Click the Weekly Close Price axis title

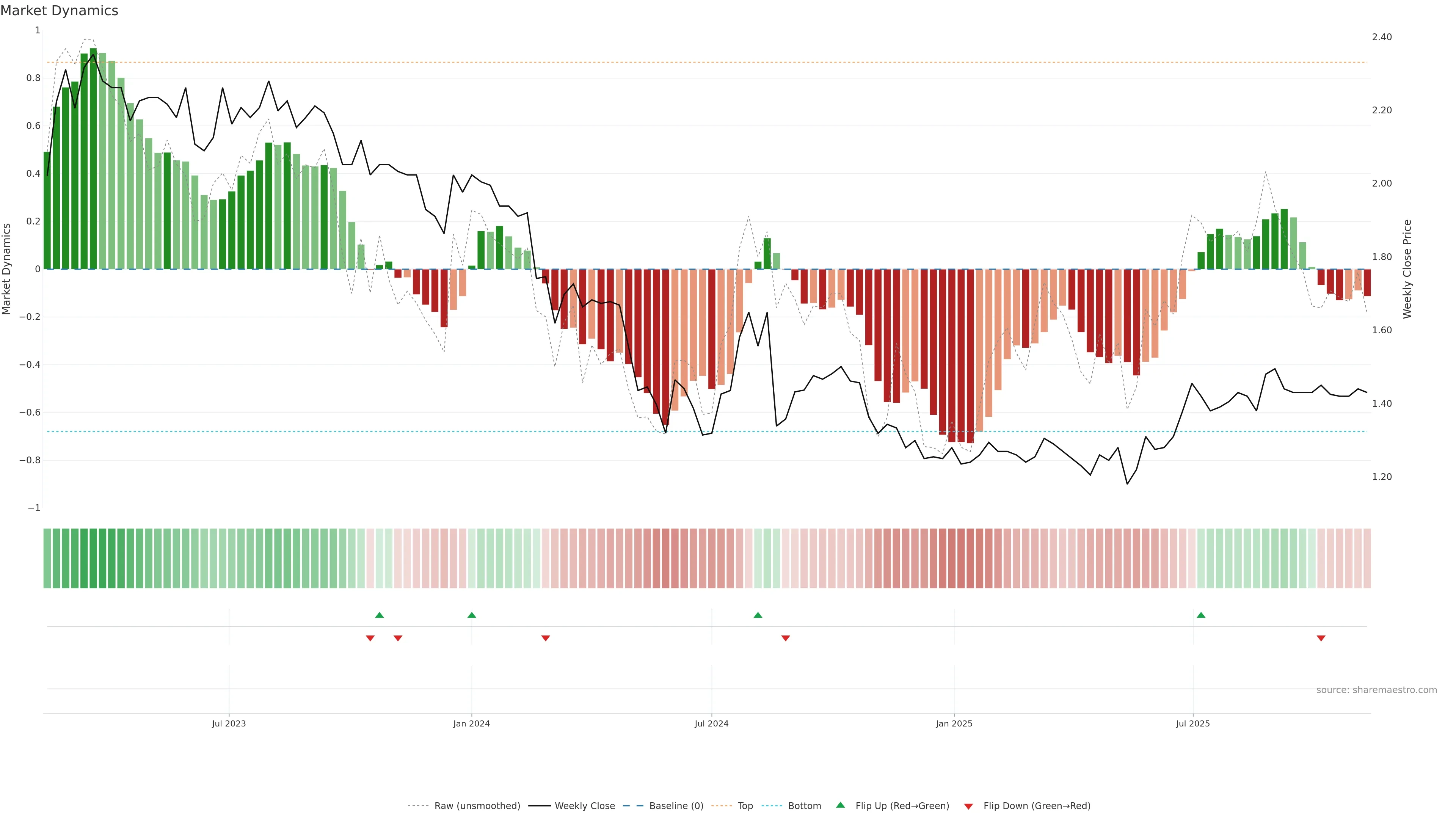[1407, 269]
